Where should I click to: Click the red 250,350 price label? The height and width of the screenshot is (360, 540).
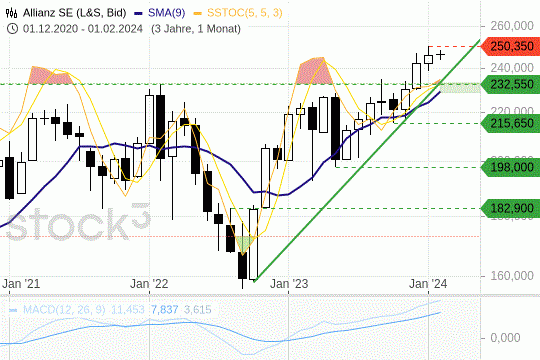(511, 46)
